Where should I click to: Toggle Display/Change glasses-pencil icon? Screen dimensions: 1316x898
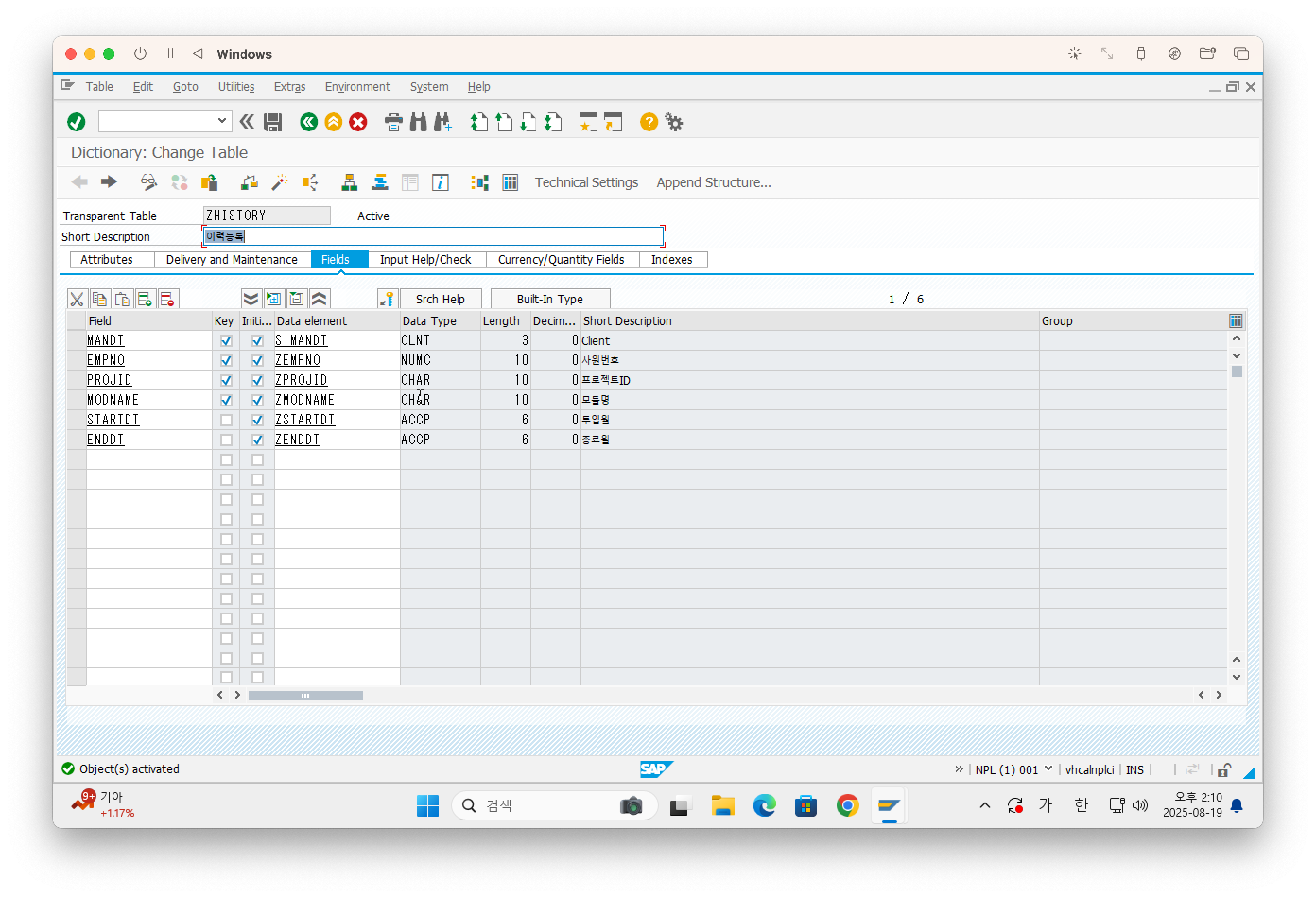[x=149, y=182]
